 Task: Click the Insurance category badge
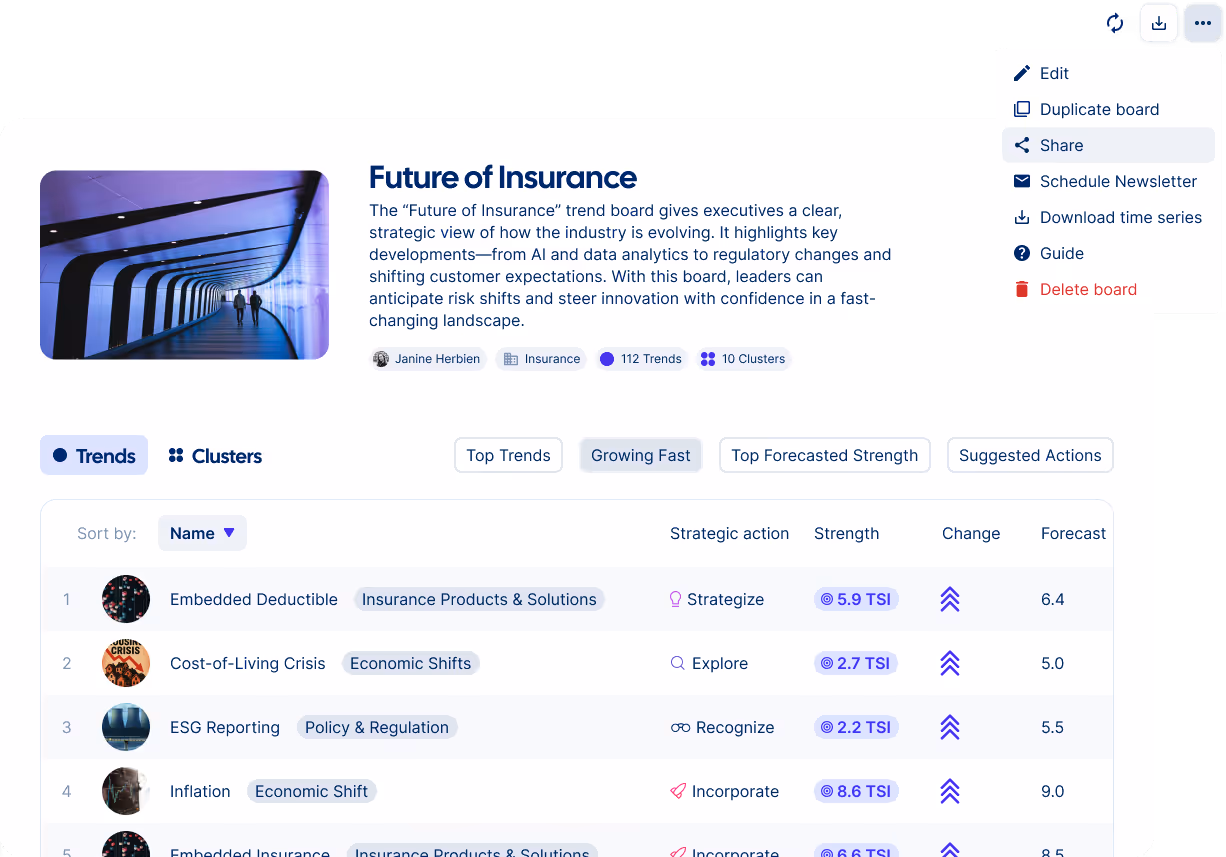coord(541,359)
